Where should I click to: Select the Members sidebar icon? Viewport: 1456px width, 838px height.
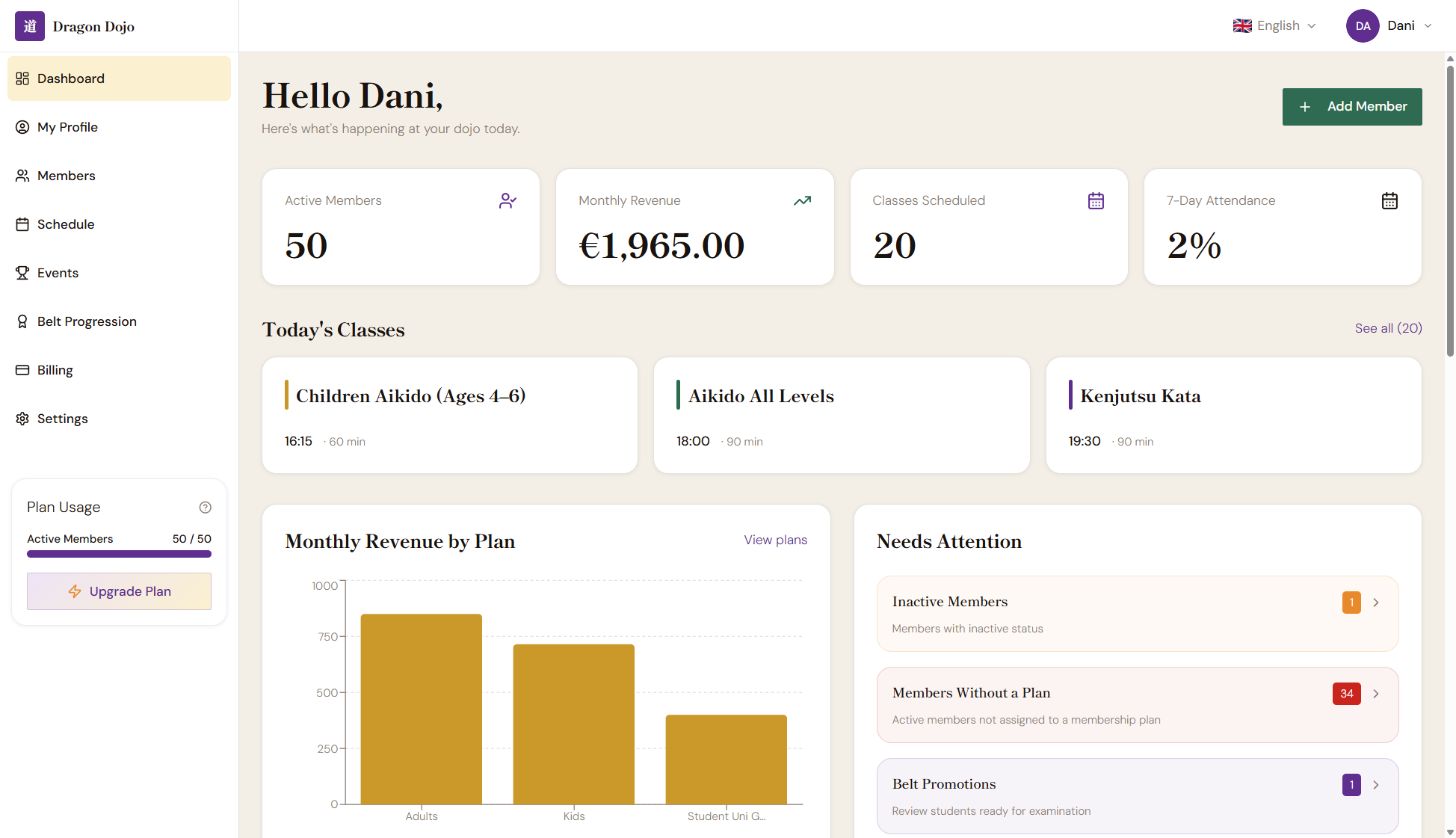coord(22,175)
